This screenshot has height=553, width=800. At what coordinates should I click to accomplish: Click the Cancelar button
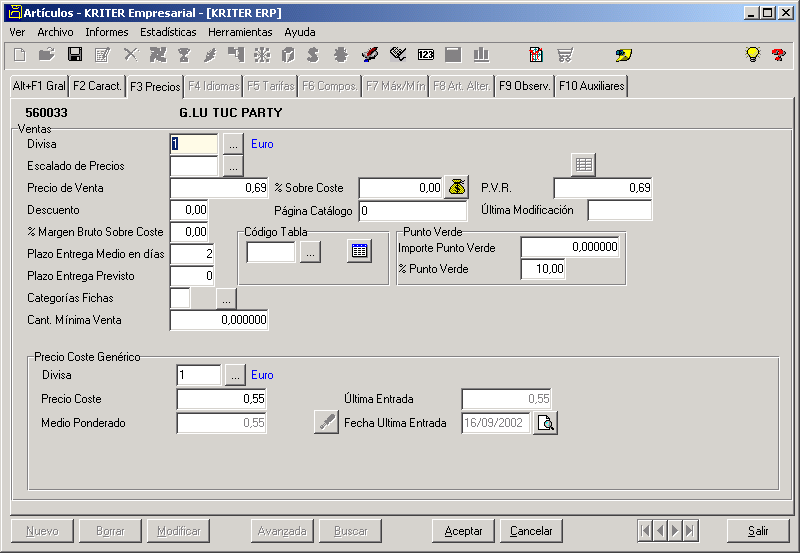(x=531, y=531)
